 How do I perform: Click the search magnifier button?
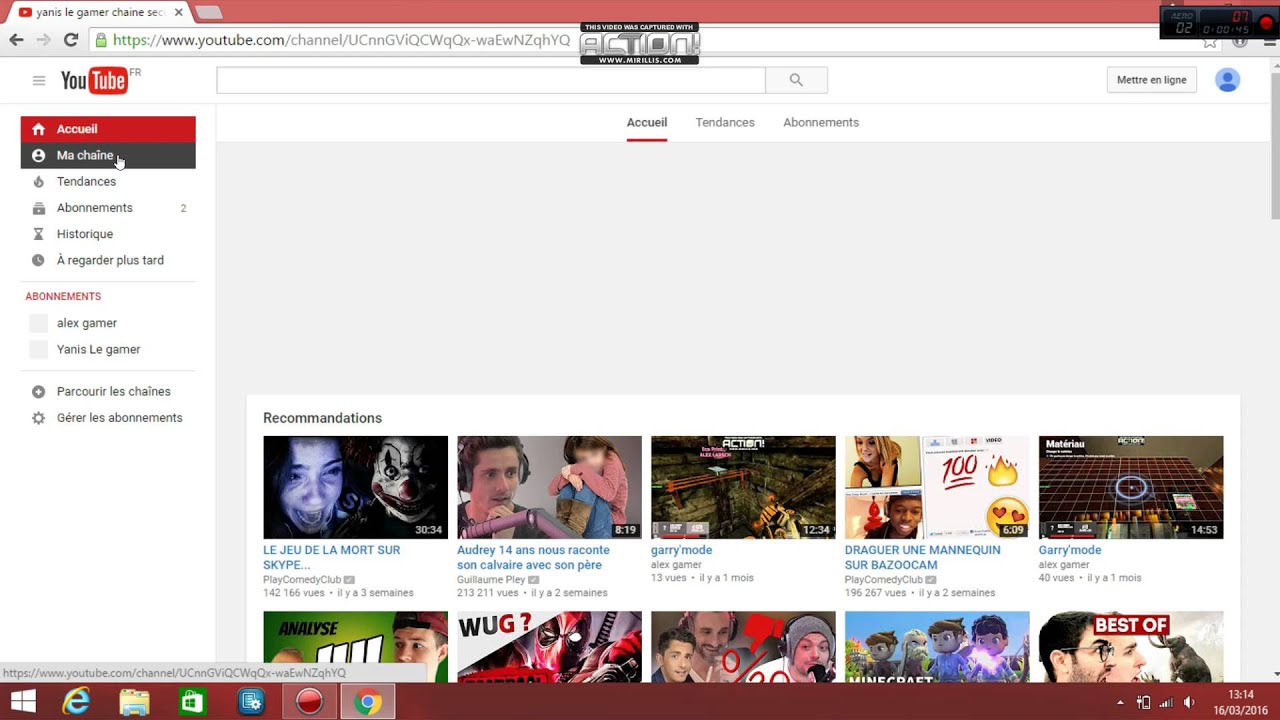pyautogui.click(x=796, y=80)
